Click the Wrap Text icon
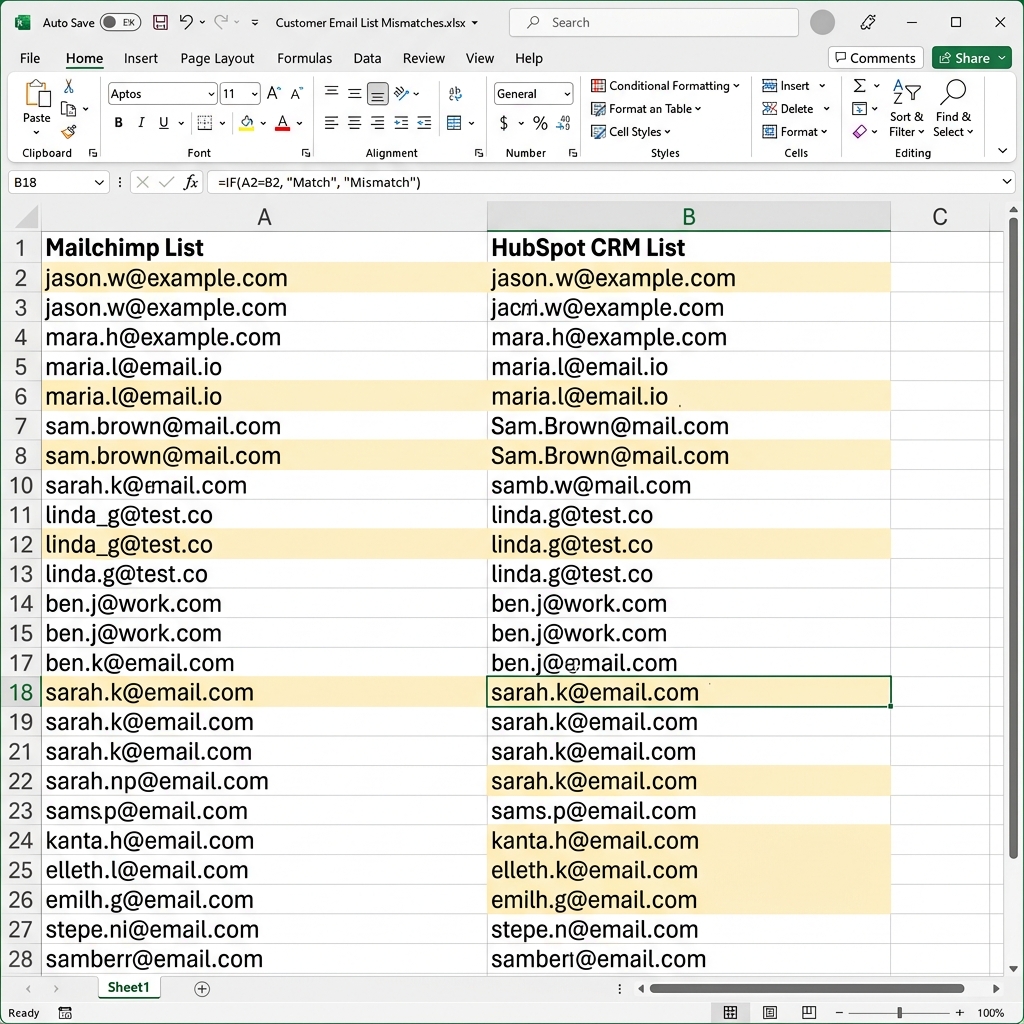Viewport: 1024px width, 1024px height. [x=455, y=93]
